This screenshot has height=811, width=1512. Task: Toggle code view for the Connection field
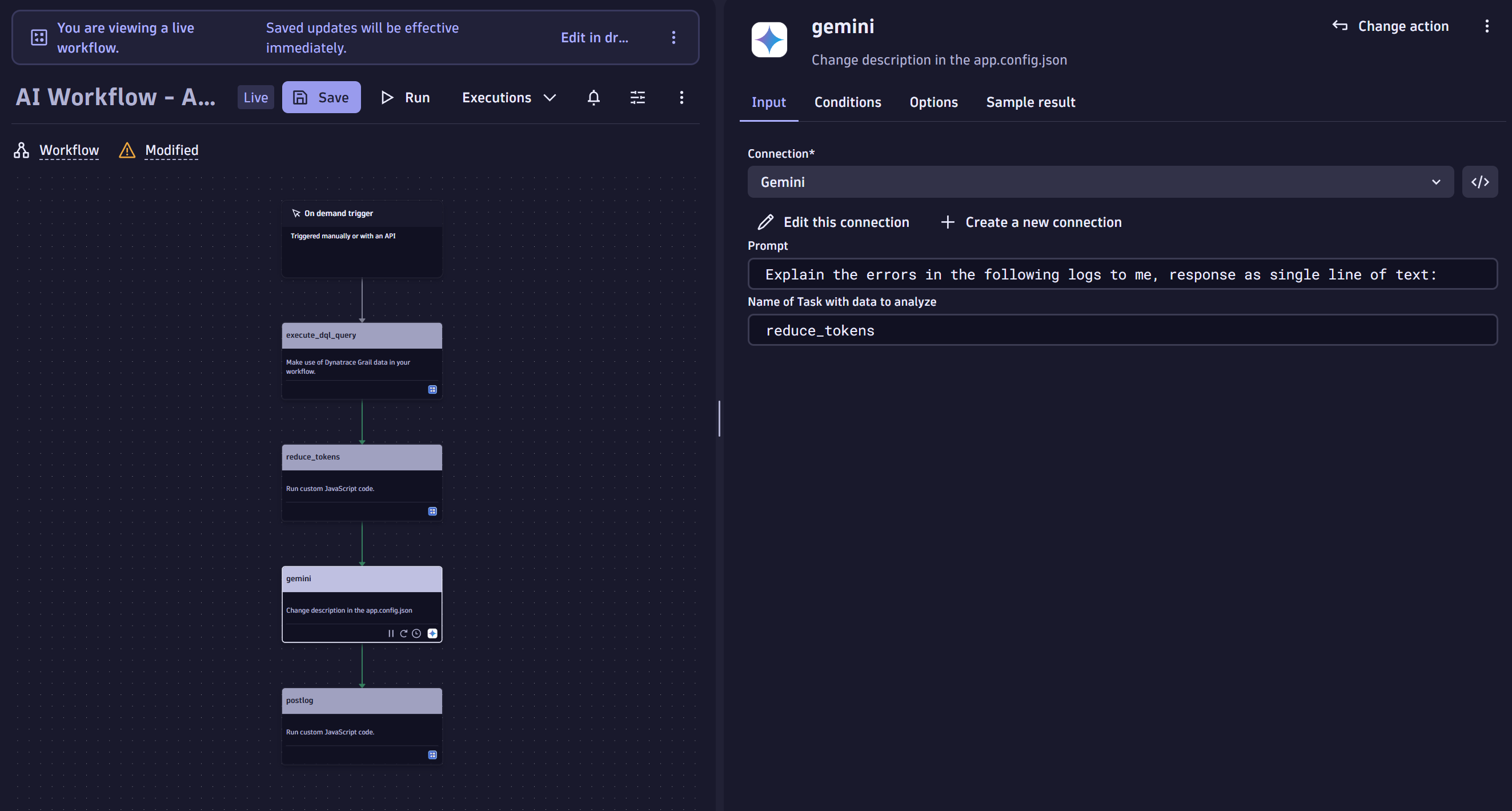tap(1479, 182)
